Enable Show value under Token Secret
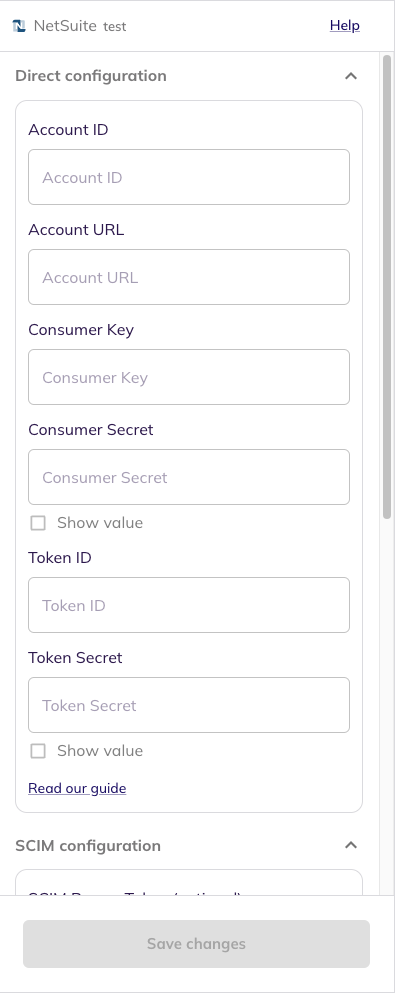 39,751
